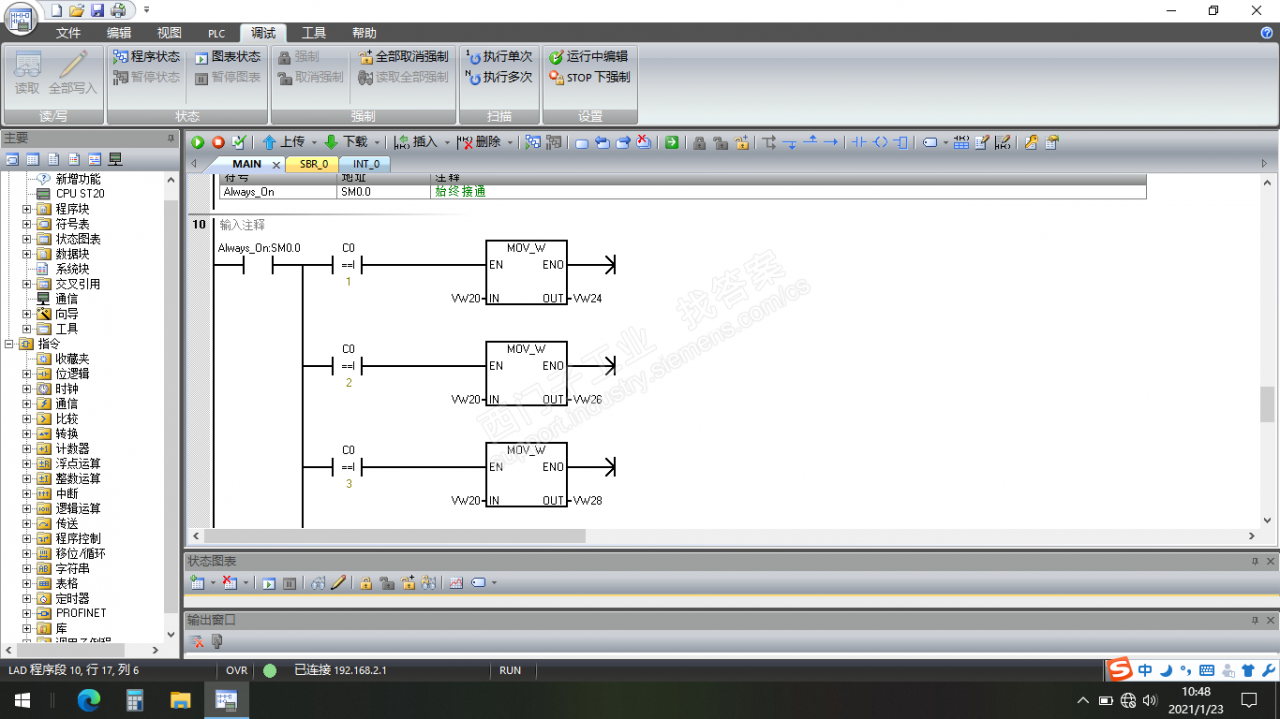
Task: Toggle 程序状态 program status monitoring
Action: pos(146,57)
